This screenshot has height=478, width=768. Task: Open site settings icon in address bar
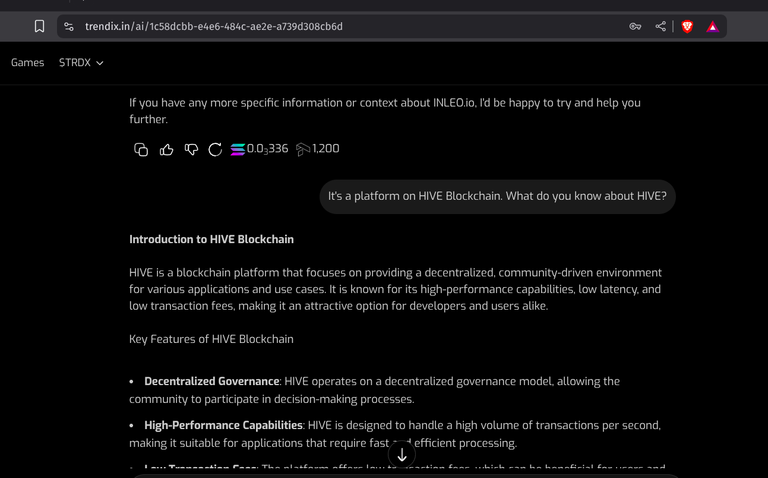coord(69,26)
